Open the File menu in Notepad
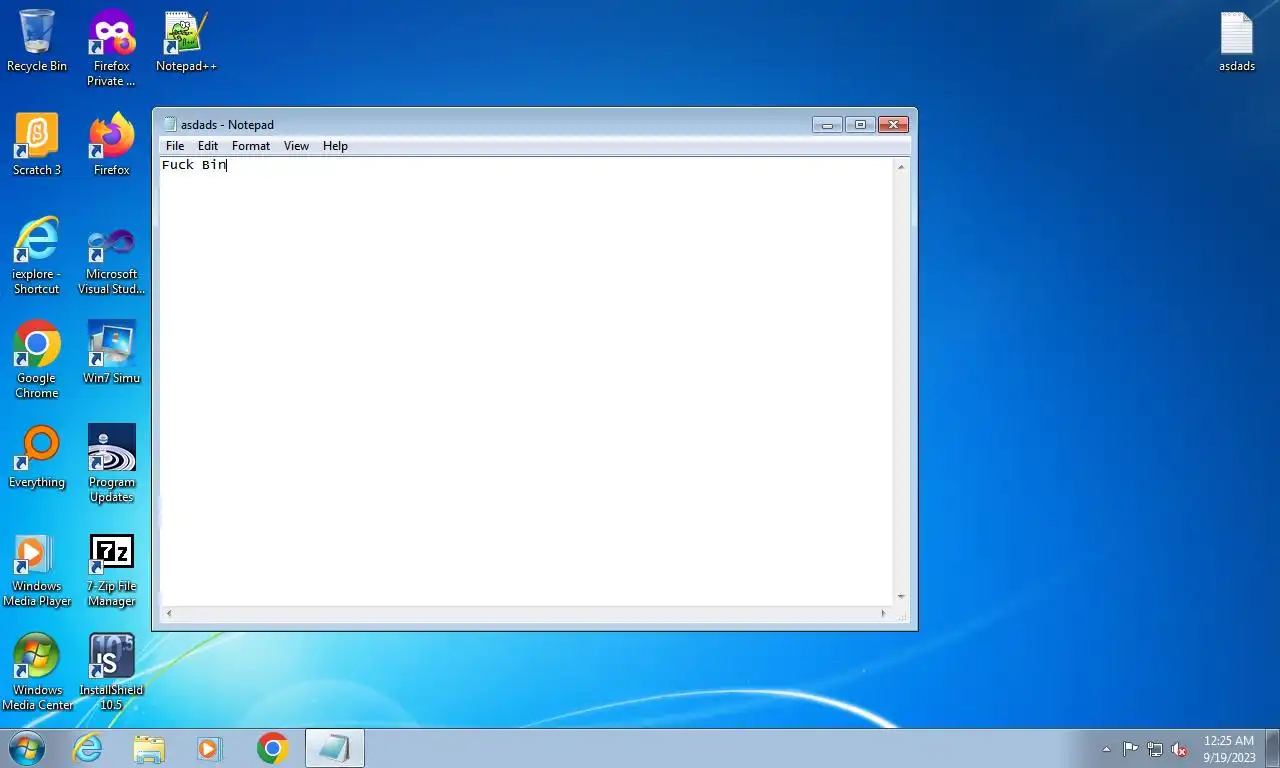 pos(175,146)
